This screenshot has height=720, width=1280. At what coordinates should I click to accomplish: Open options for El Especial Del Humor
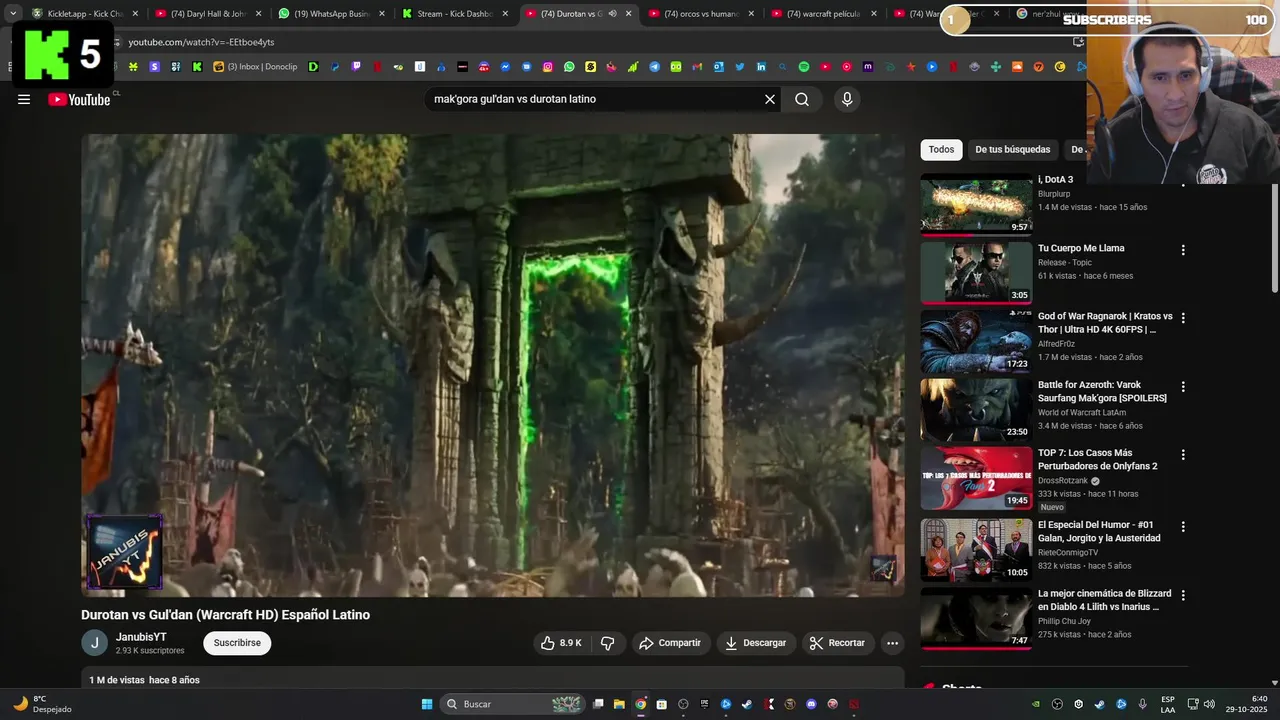coord(1183,526)
